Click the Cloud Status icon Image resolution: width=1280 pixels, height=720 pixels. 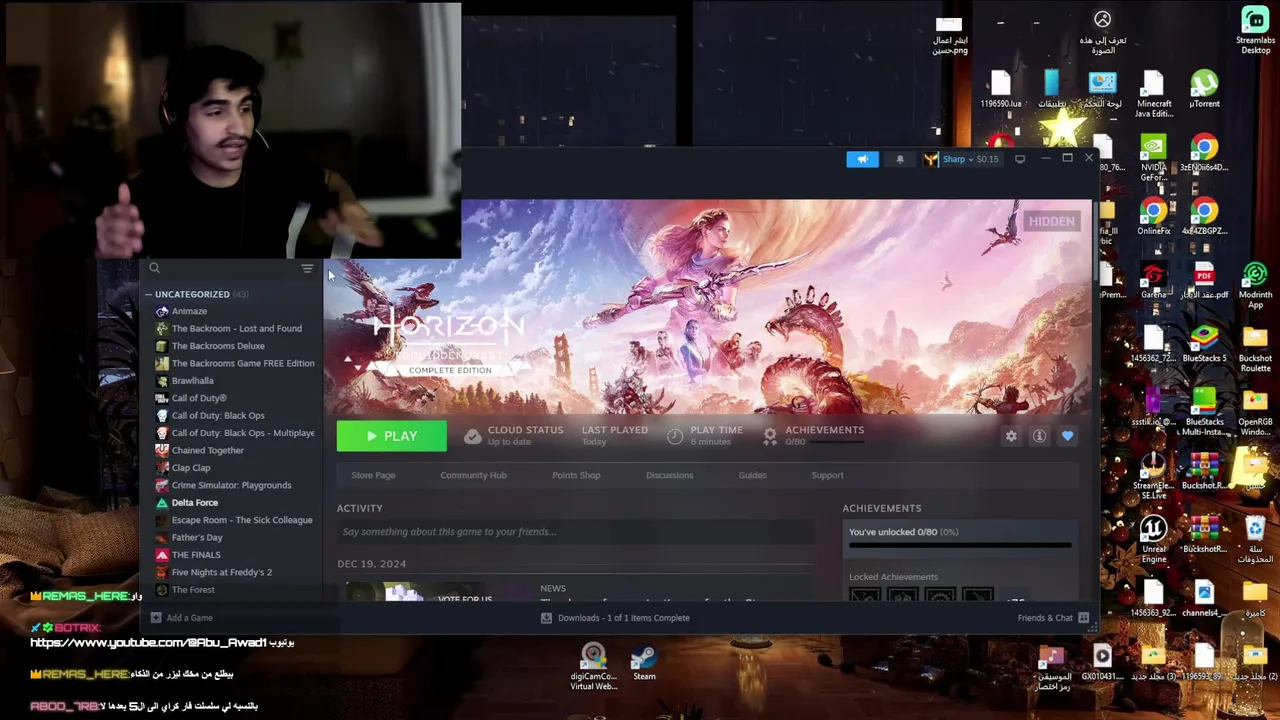pyautogui.click(x=472, y=436)
